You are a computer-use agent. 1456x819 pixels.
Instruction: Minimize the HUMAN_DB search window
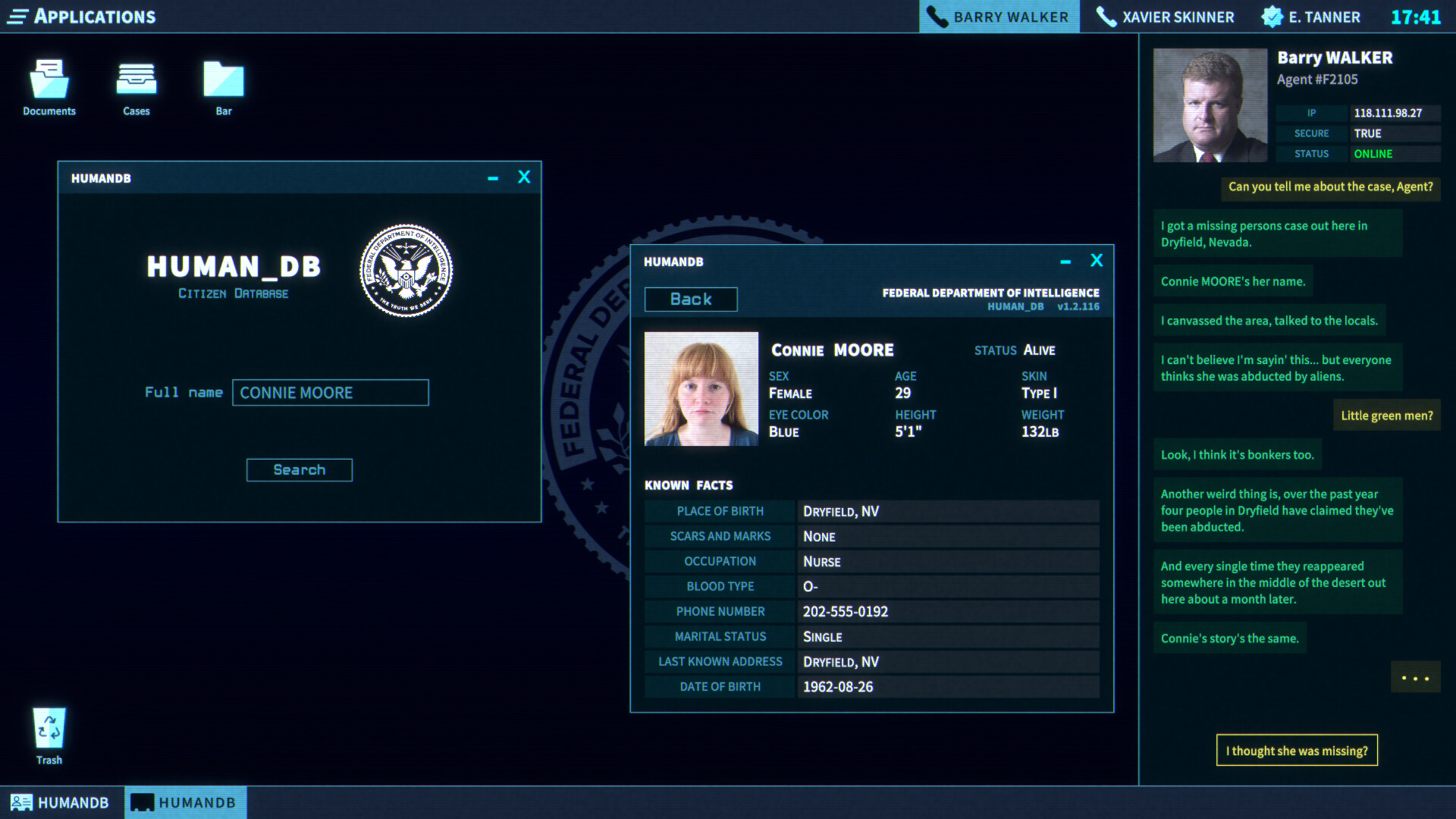click(494, 177)
